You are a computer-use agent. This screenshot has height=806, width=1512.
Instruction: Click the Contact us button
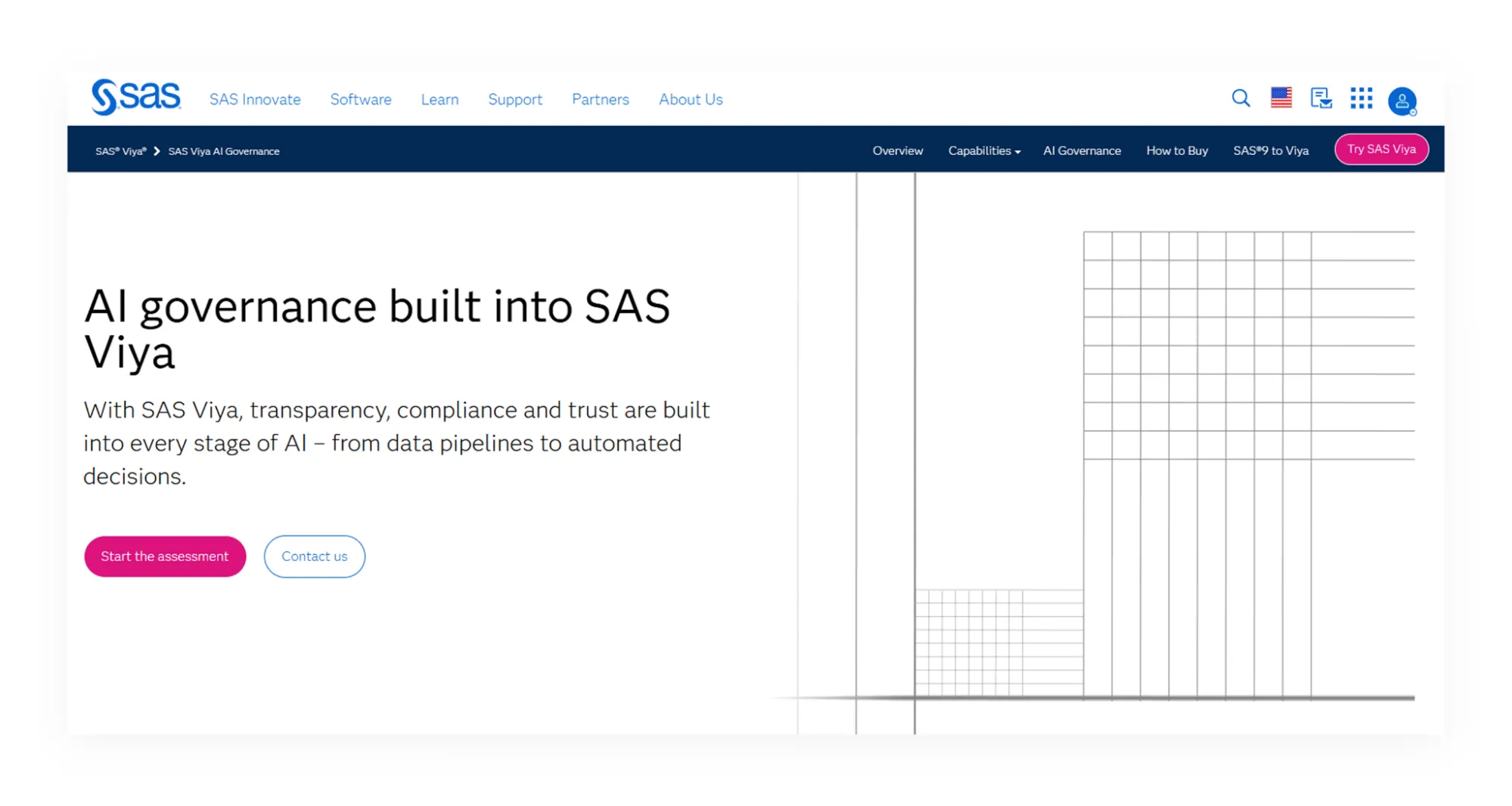[x=315, y=556]
